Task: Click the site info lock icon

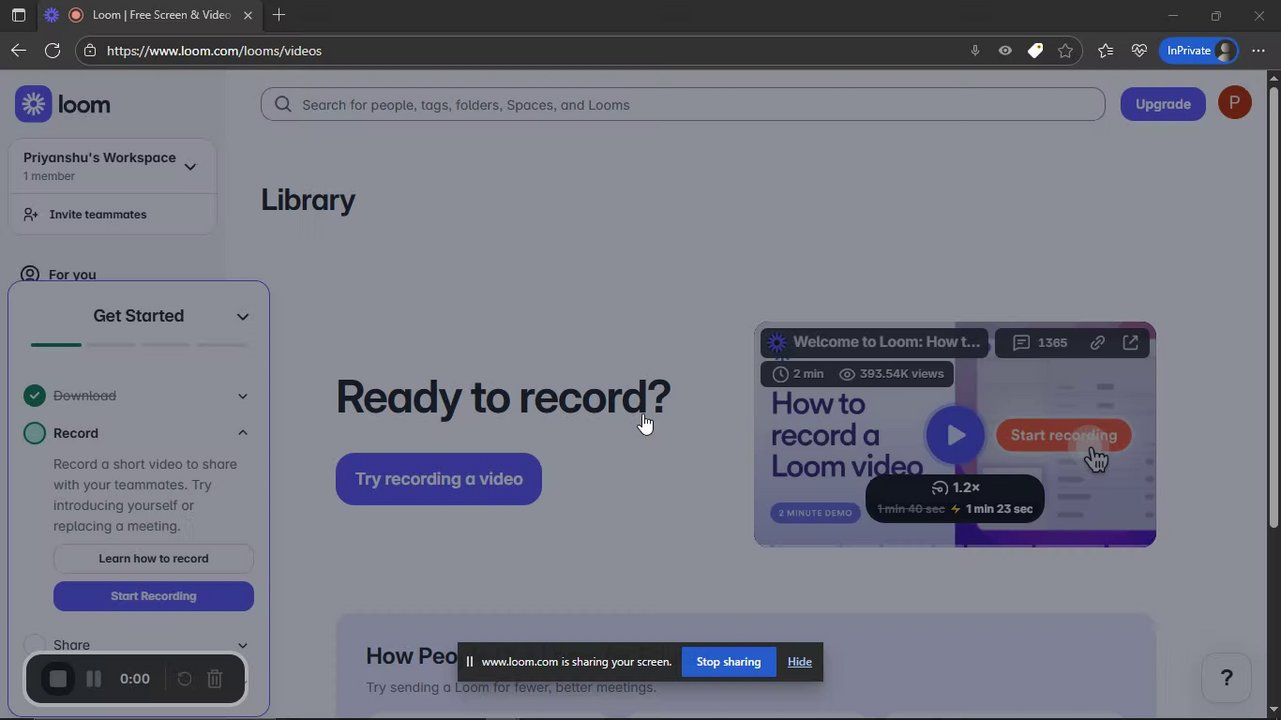Action: click(90, 50)
